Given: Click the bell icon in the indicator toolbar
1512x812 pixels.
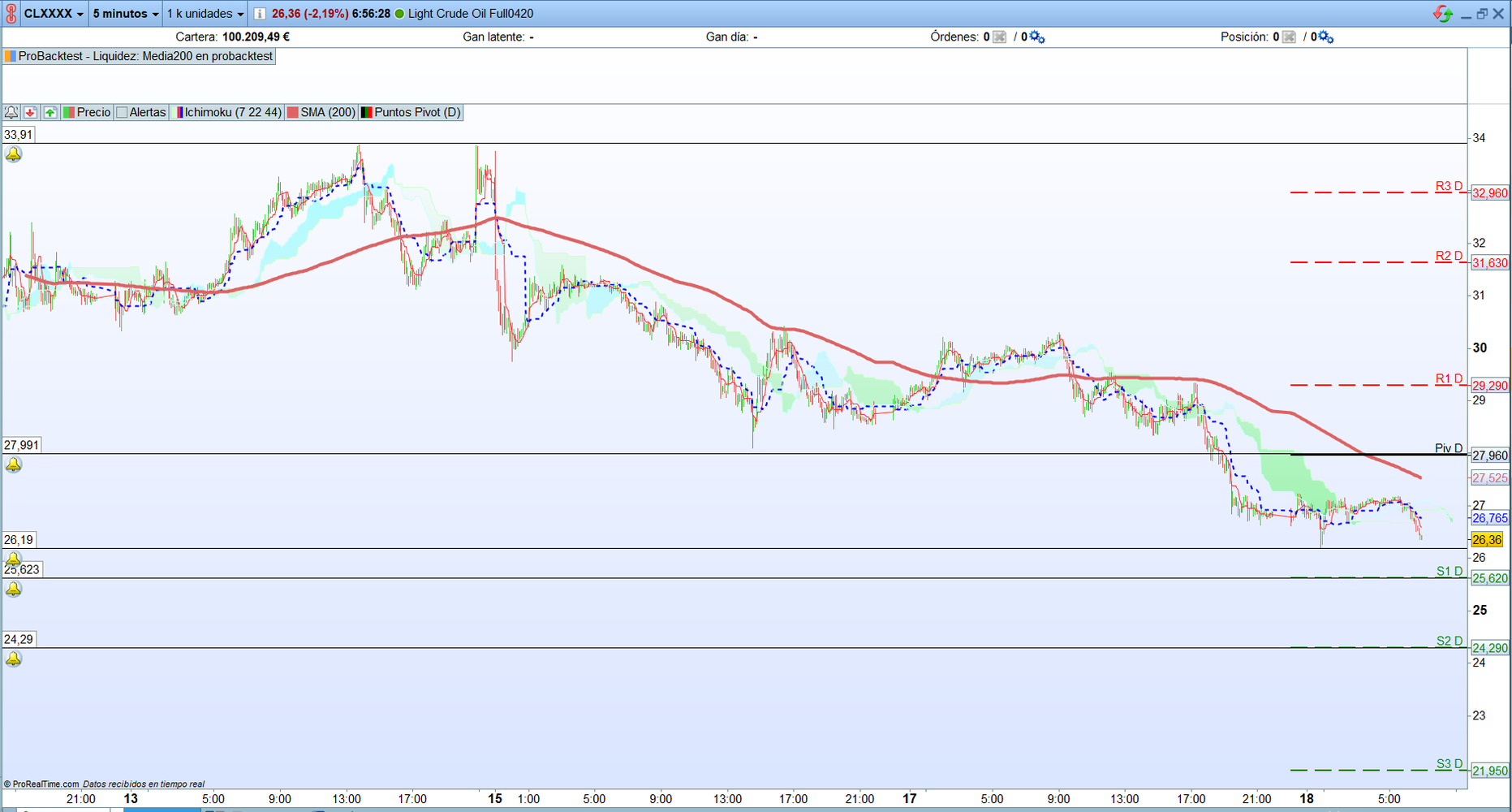Looking at the screenshot, I should pos(11,112).
